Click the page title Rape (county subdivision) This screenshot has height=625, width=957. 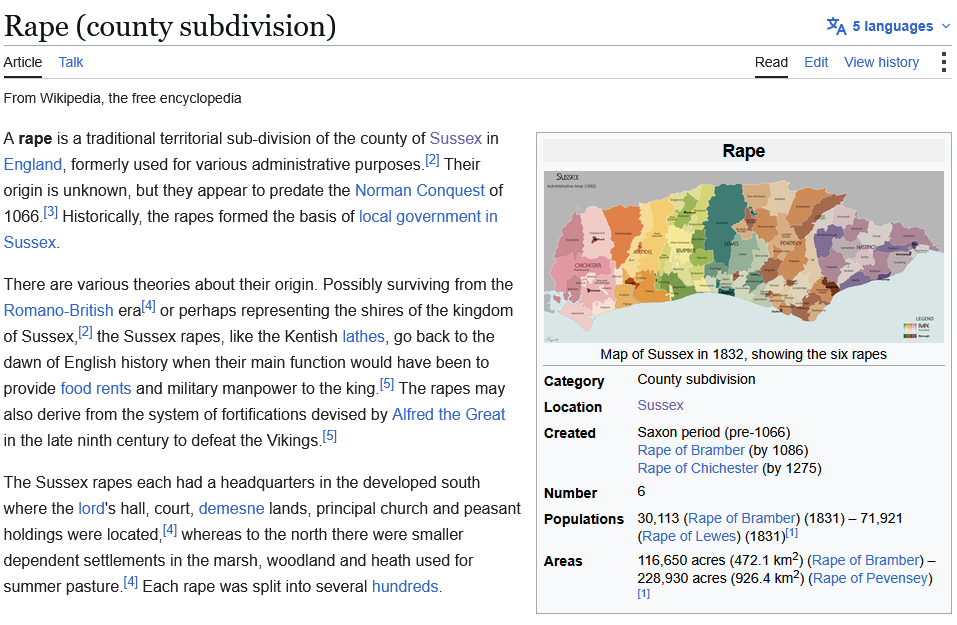coord(170,26)
